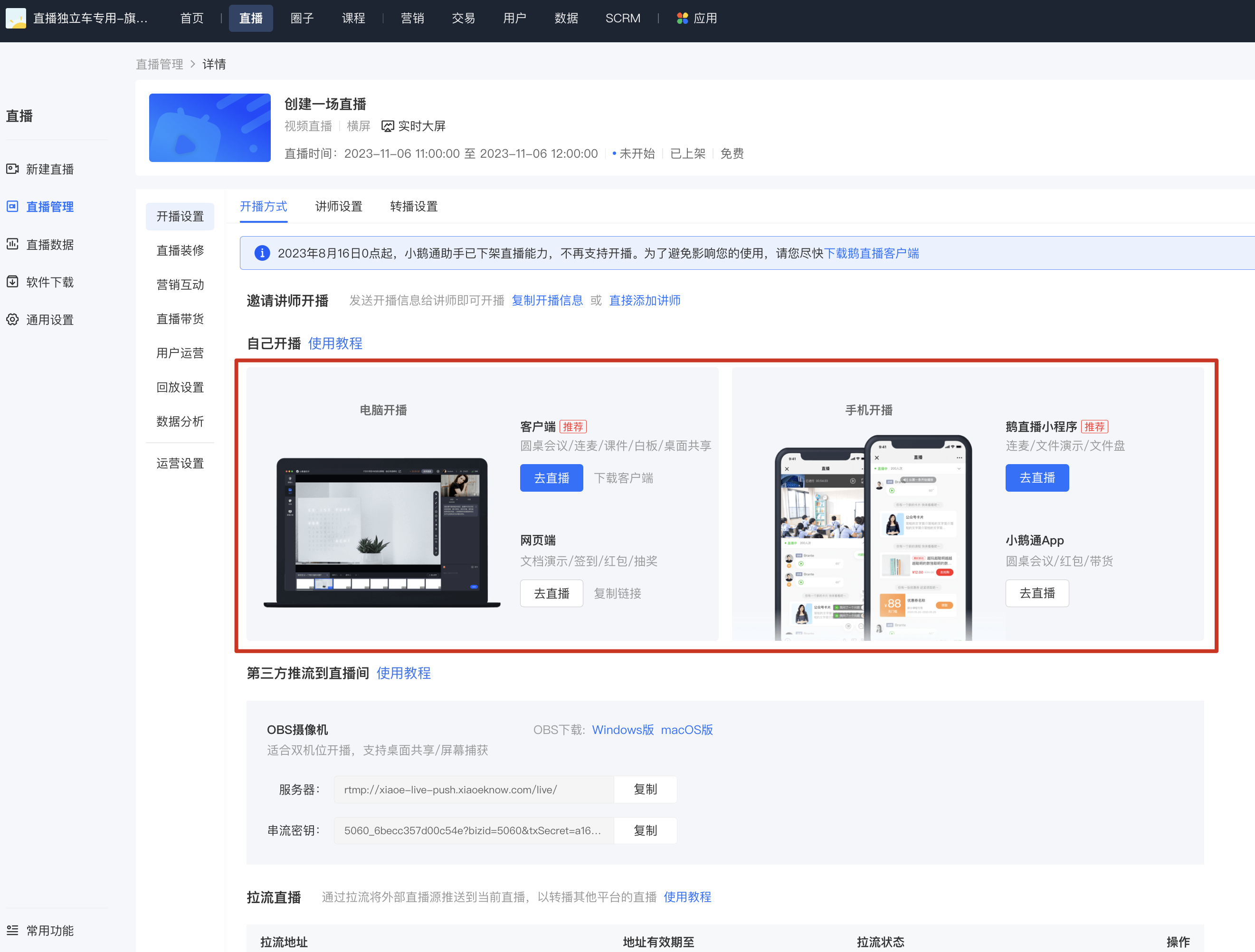Click the 软件下载 download icon
The image size is (1255, 952).
(x=12, y=282)
